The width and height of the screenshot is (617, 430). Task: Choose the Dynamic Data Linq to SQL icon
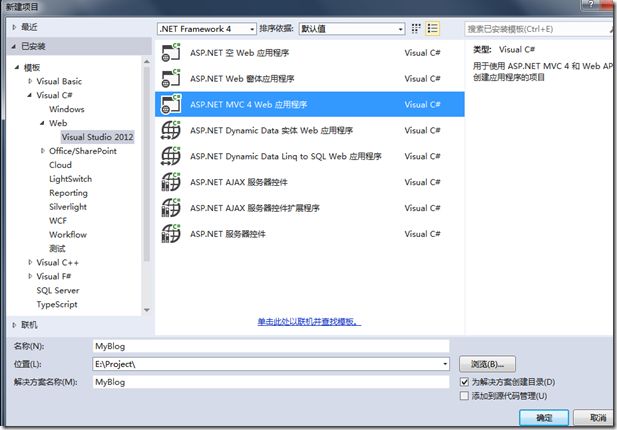pos(171,156)
